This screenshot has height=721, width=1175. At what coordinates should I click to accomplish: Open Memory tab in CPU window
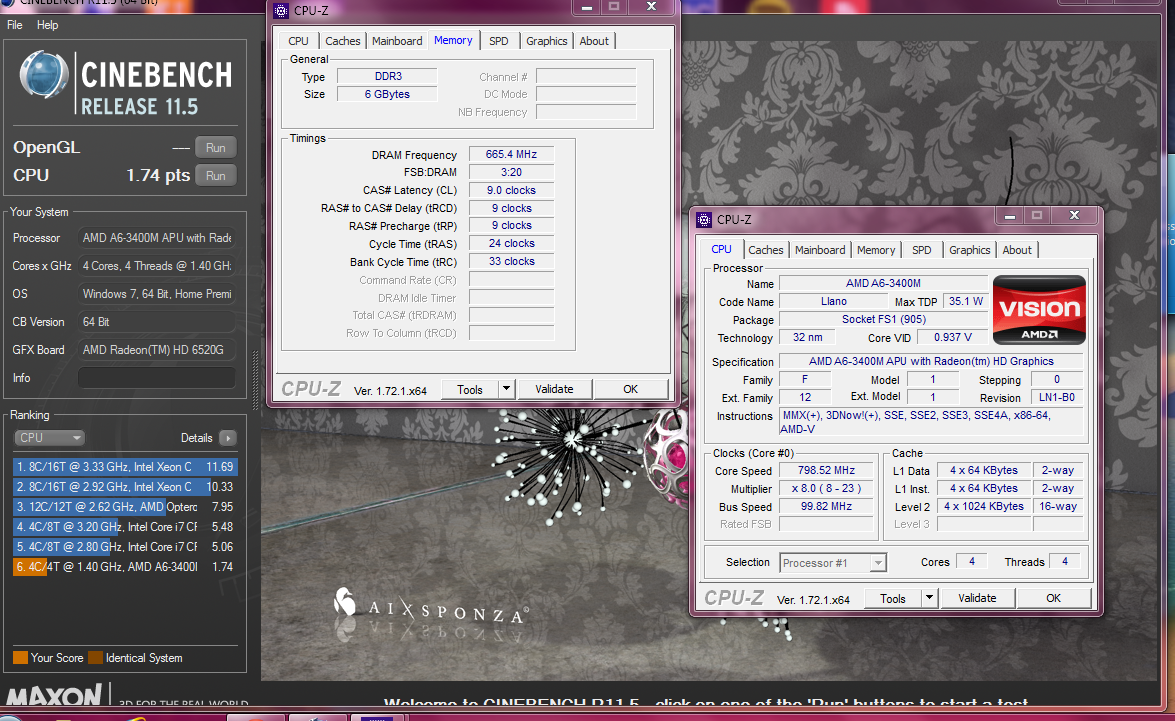coord(876,250)
